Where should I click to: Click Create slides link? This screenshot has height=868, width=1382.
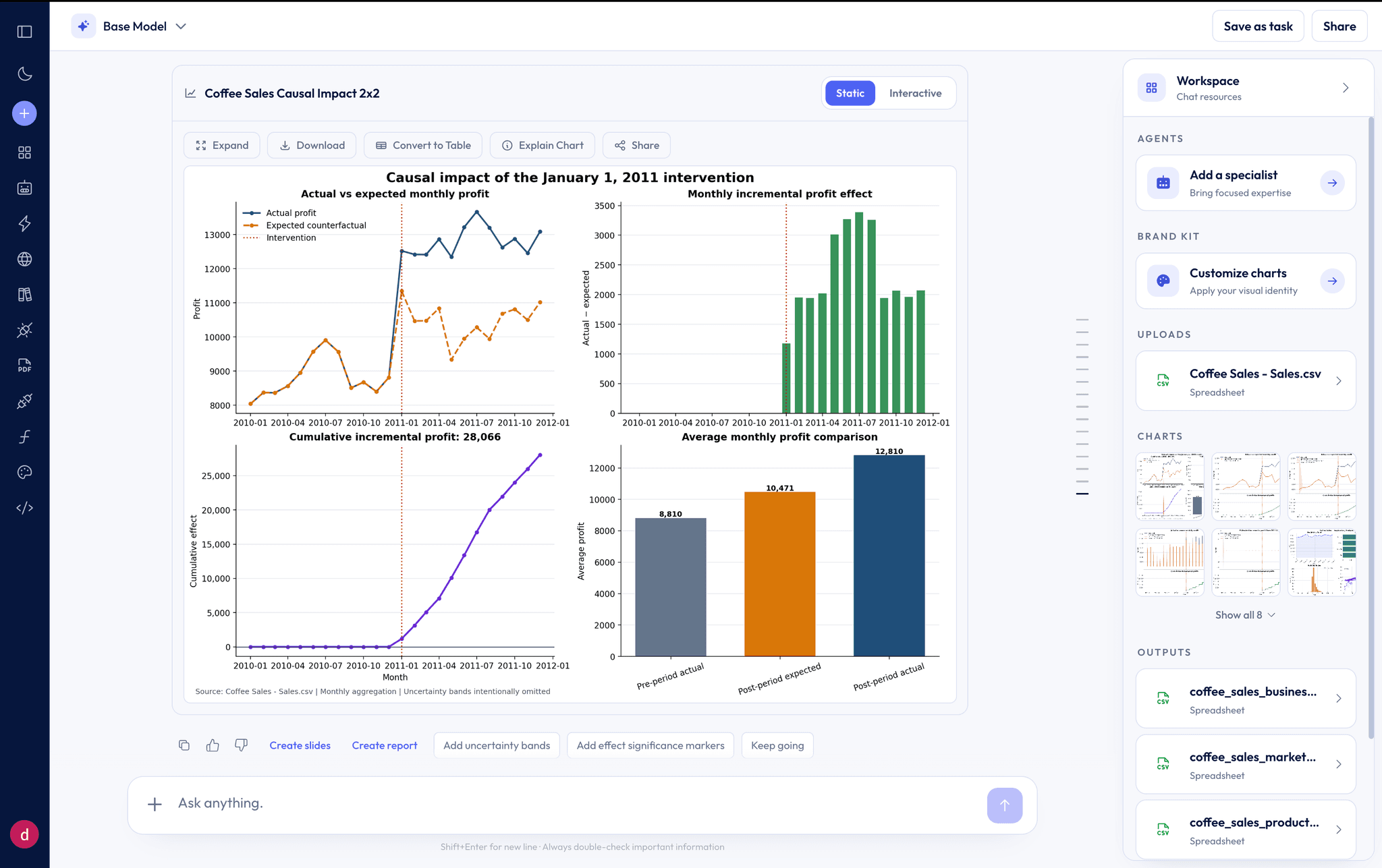(x=300, y=745)
